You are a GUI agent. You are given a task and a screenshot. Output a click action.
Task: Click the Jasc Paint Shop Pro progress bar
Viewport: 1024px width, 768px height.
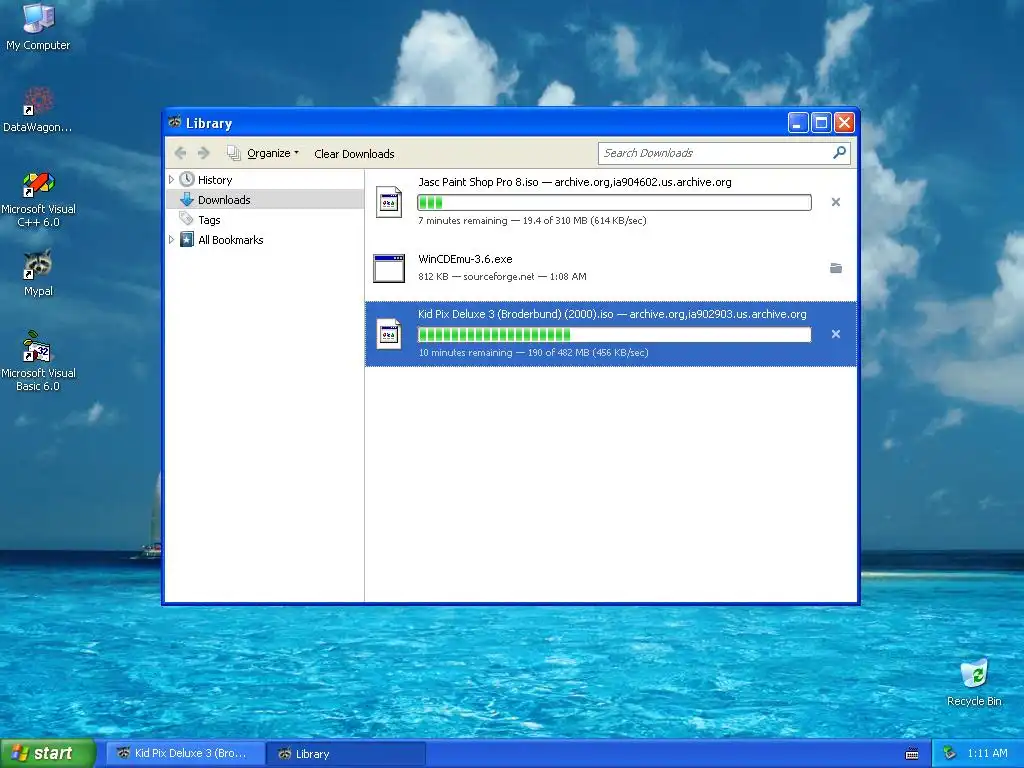point(614,202)
